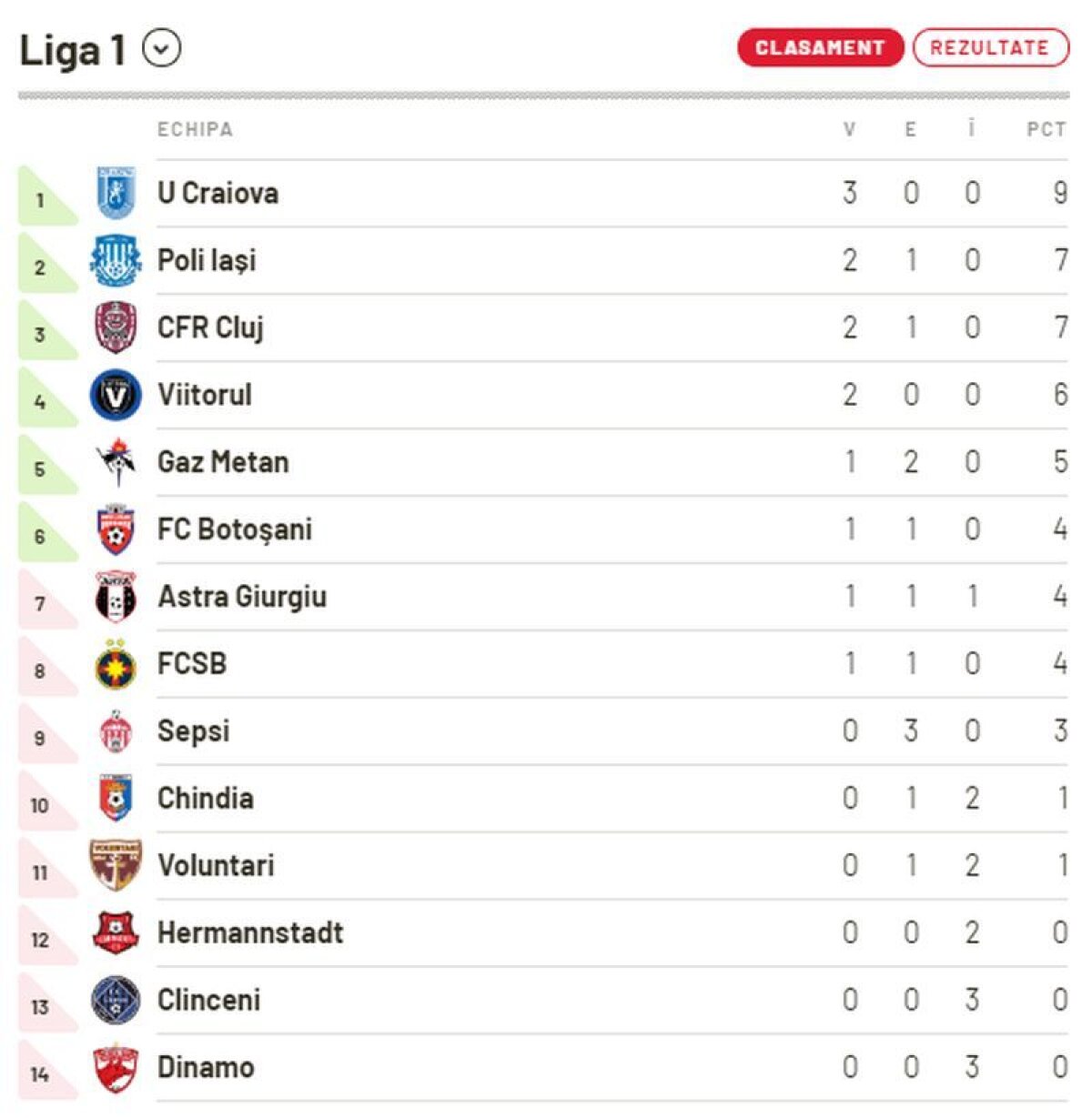Click the Viitorul team emblem
Viewport: 1092px width, 1118px height.
(x=116, y=395)
